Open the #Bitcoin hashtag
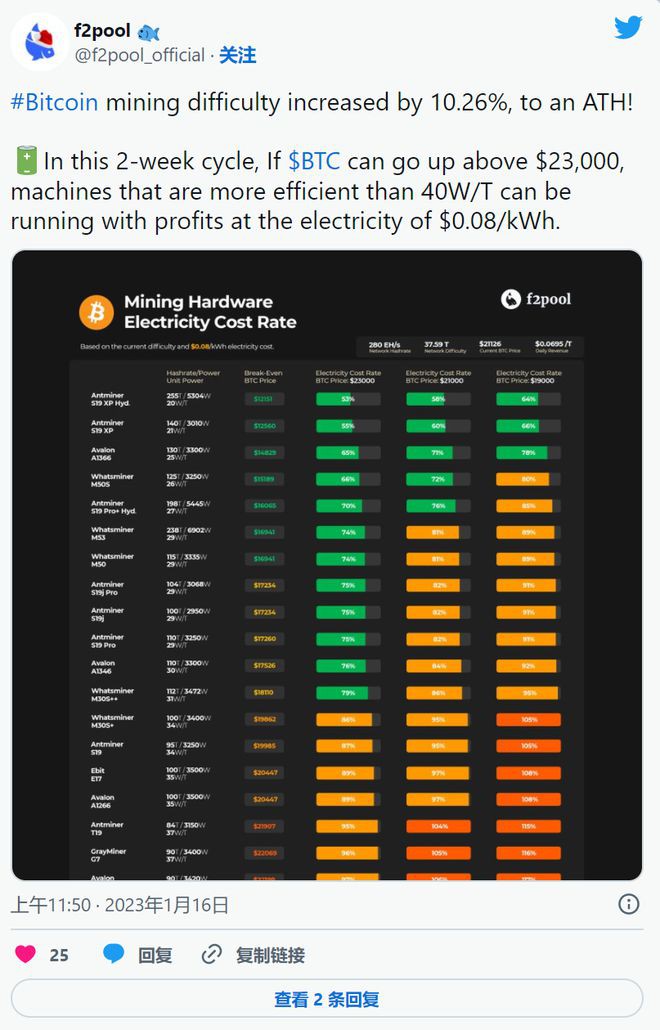The height and width of the screenshot is (1030, 660). pyautogui.click(x=56, y=102)
